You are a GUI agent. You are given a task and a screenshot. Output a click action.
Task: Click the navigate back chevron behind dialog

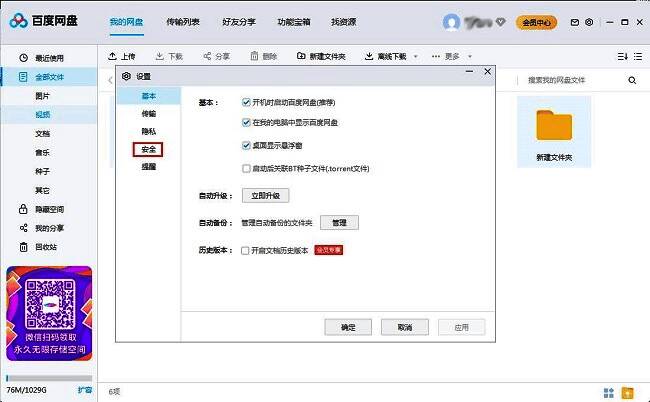[x=110, y=80]
